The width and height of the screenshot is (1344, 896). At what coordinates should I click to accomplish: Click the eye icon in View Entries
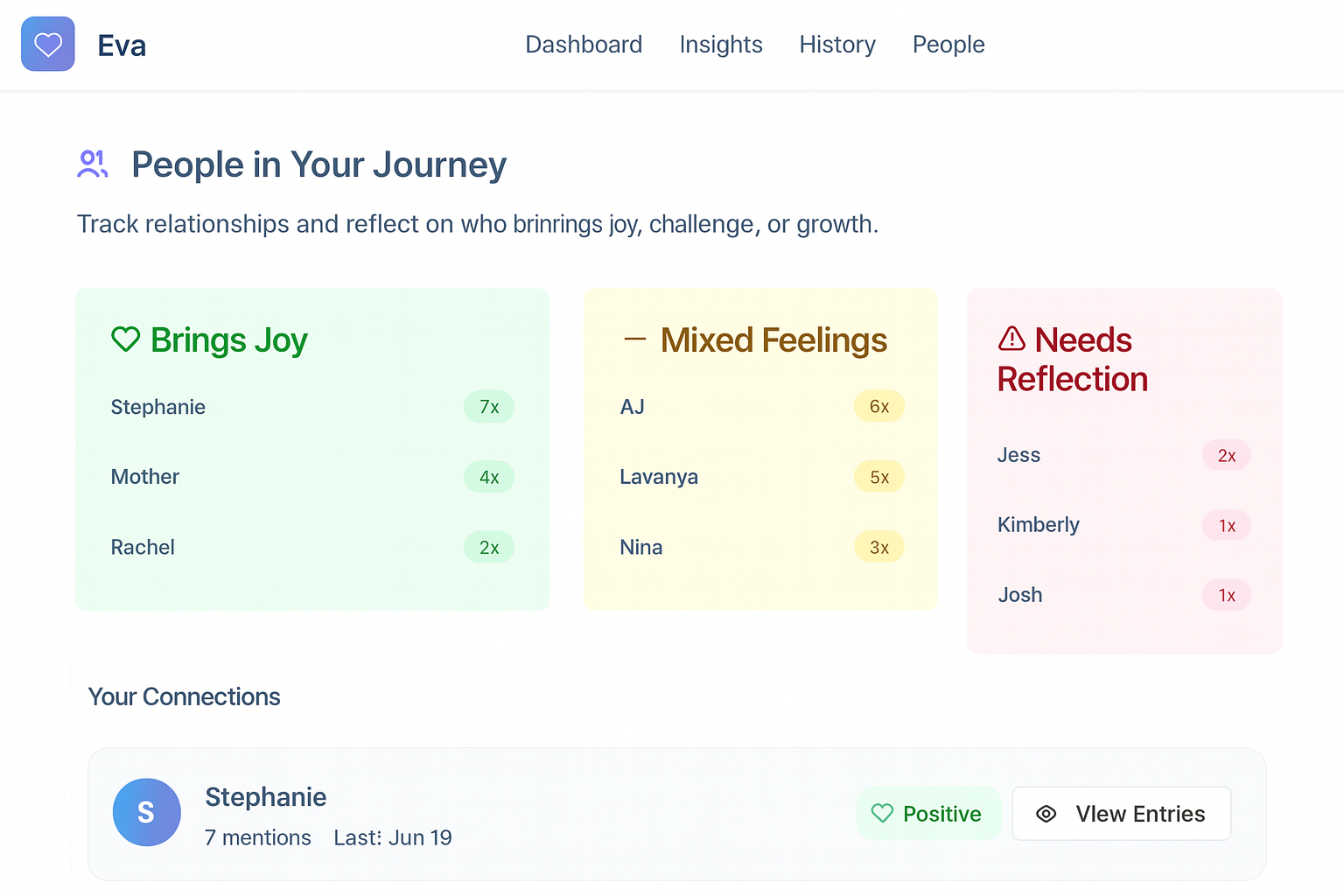1046,814
